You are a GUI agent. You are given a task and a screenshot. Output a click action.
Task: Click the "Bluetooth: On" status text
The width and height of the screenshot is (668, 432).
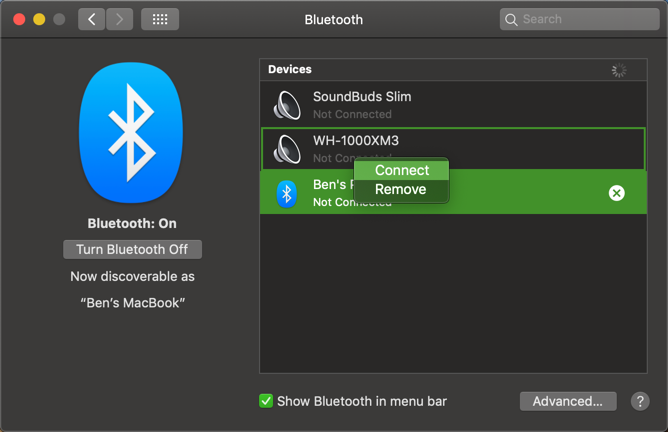132,223
